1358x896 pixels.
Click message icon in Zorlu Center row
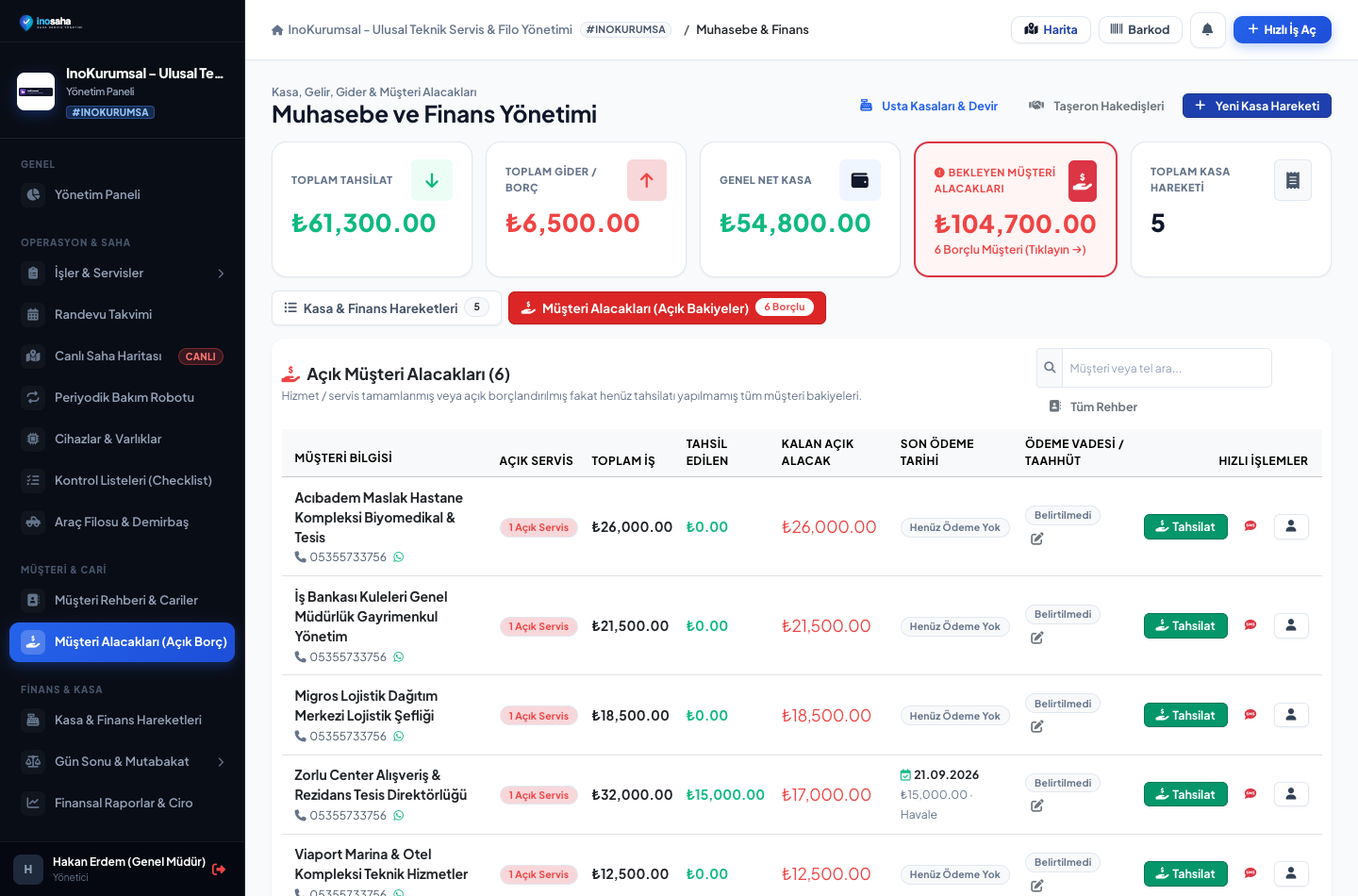(x=1250, y=794)
